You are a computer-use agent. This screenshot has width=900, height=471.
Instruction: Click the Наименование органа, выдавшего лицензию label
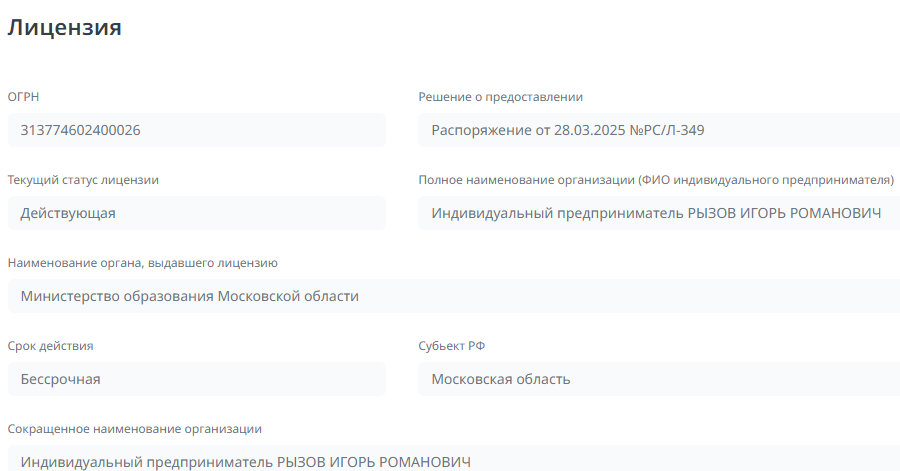pyautogui.click(x=142, y=263)
